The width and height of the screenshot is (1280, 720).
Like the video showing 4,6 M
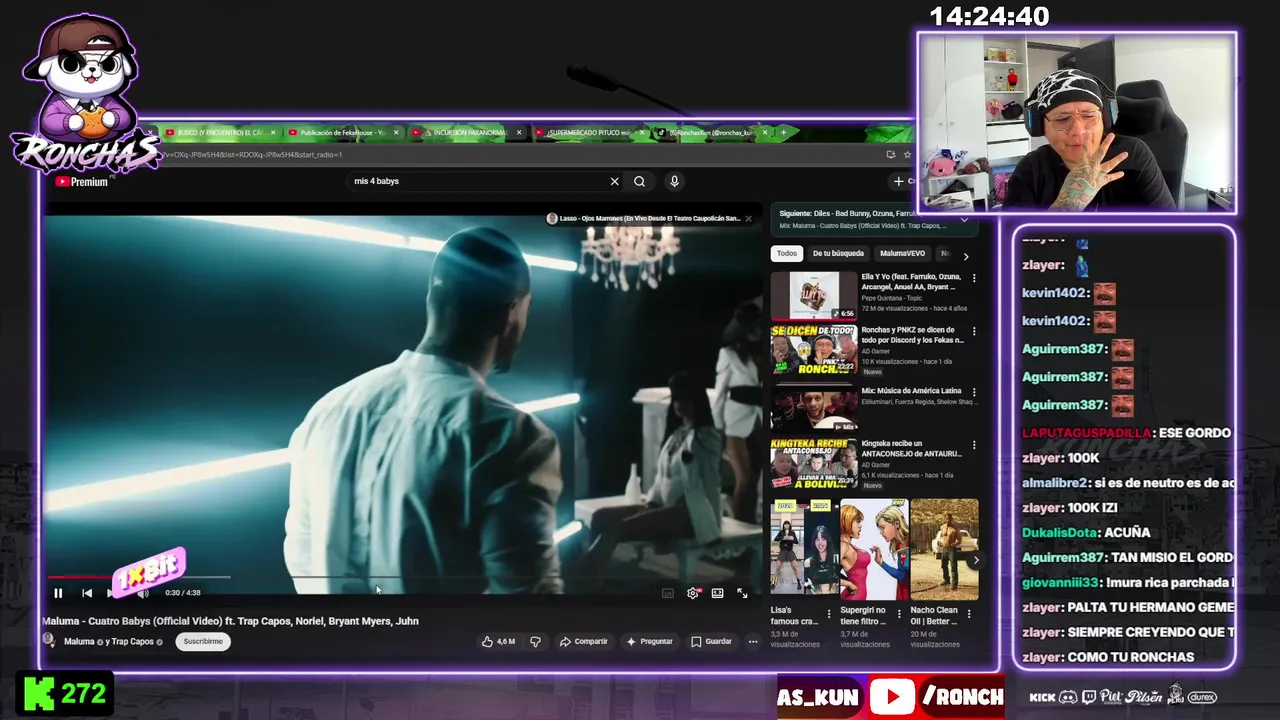498,641
